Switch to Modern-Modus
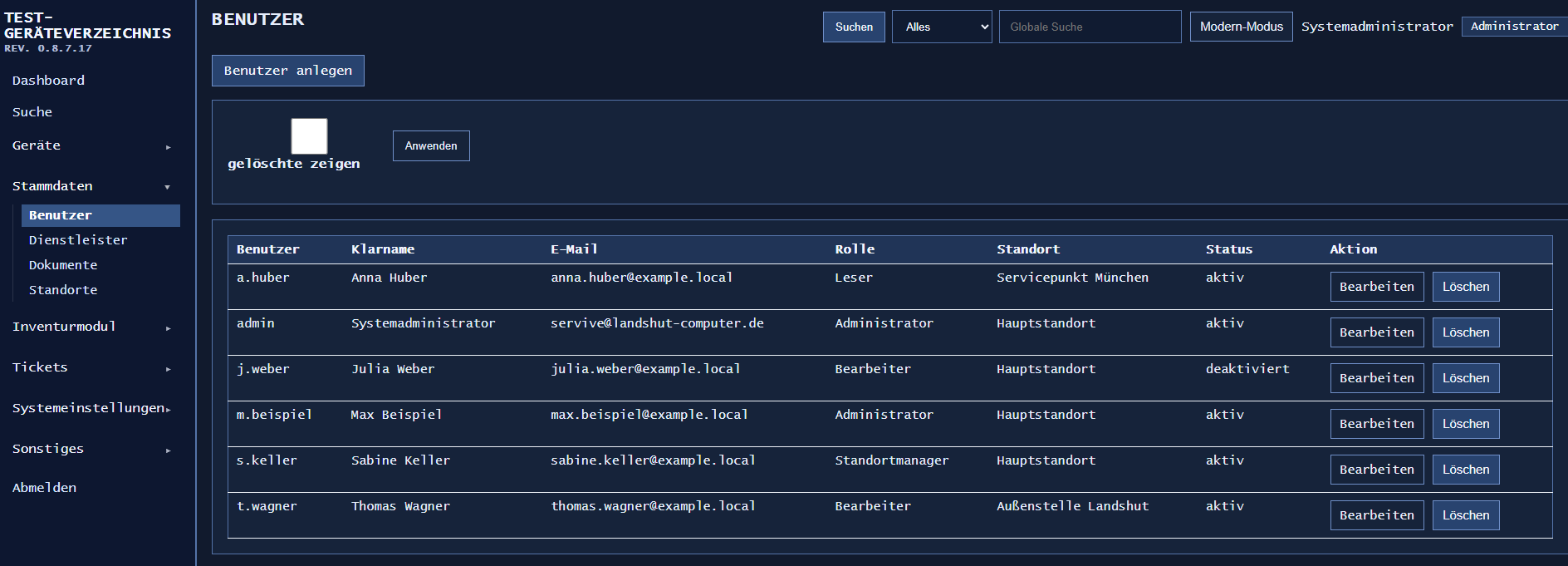 pyautogui.click(x=1242, y=27)
